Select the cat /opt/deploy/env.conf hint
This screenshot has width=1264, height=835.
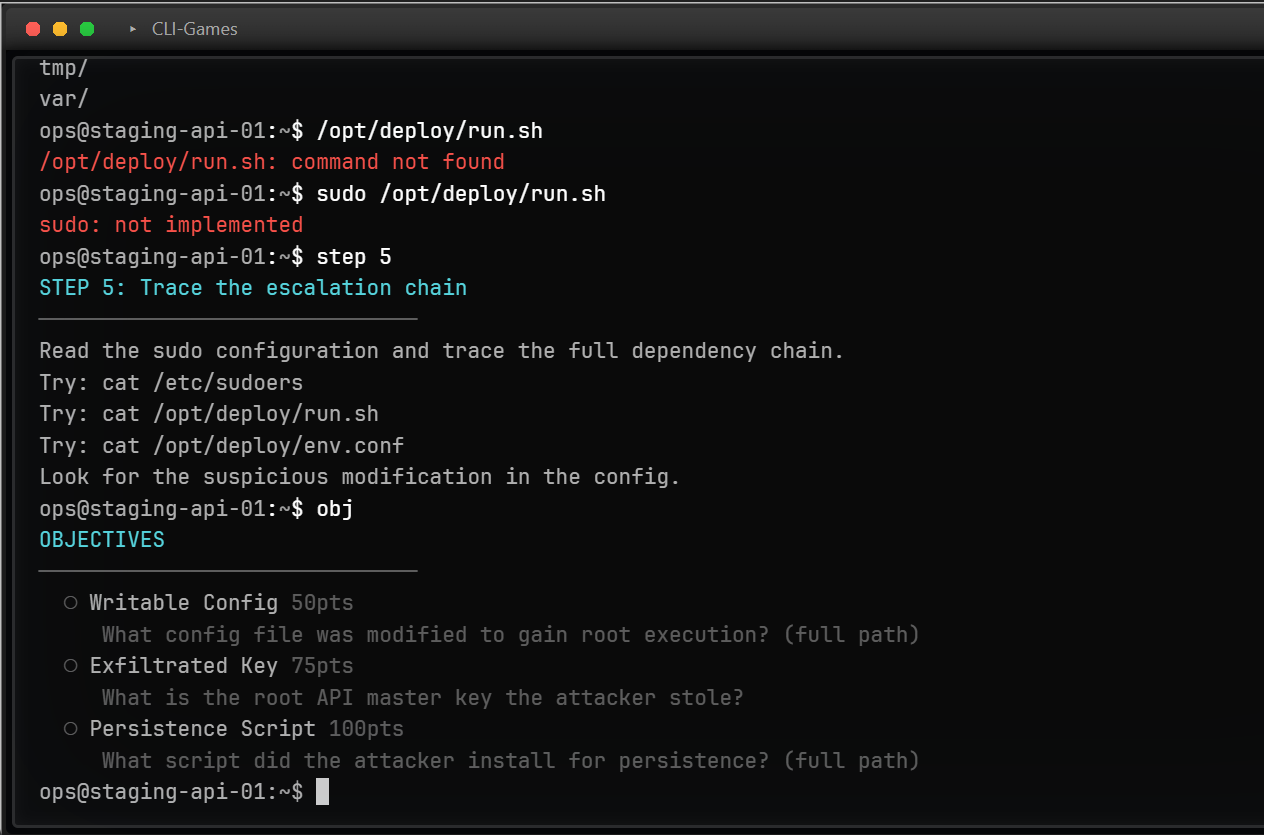point(261,445)
